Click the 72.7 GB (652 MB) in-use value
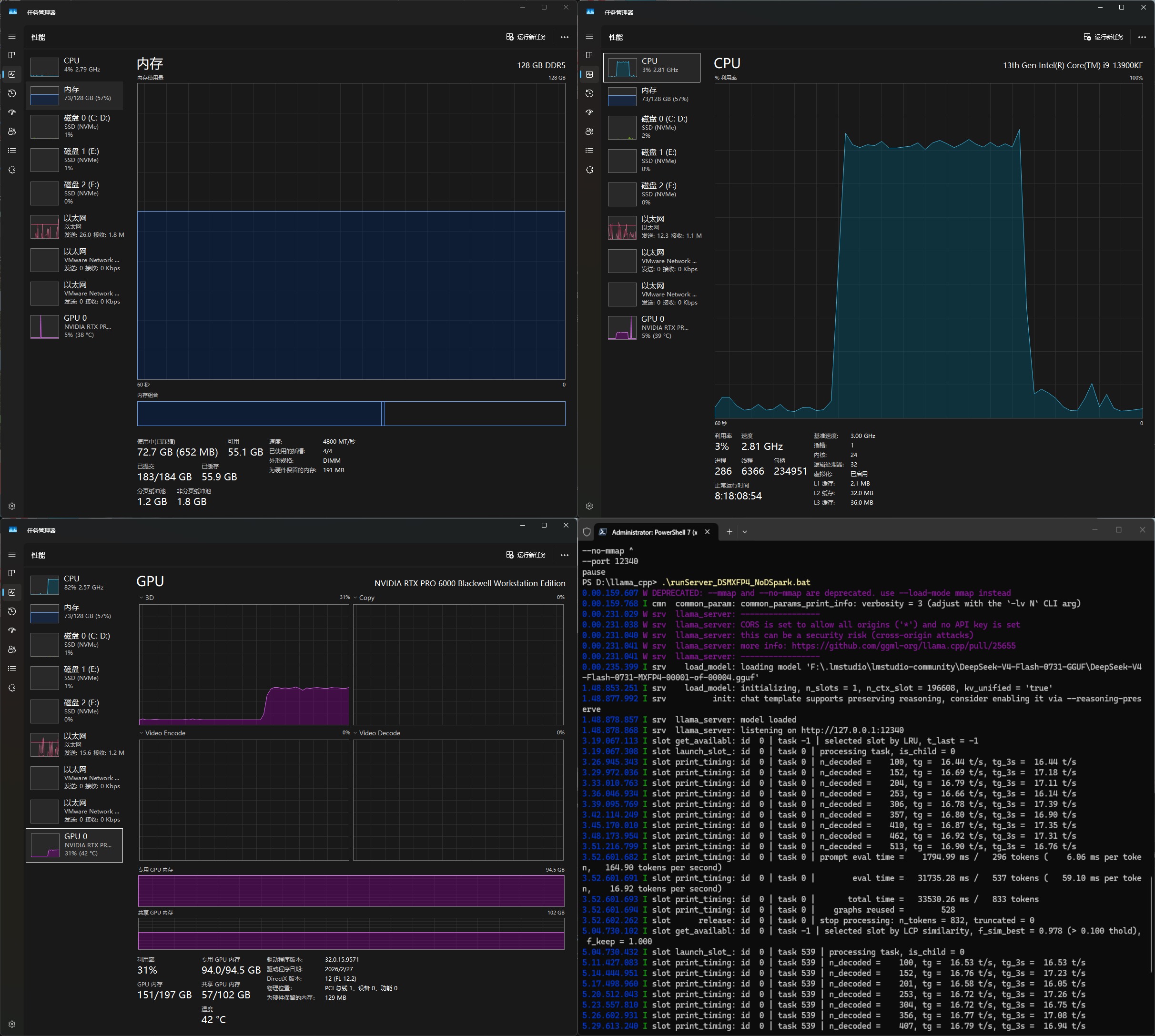 point(178,452)
